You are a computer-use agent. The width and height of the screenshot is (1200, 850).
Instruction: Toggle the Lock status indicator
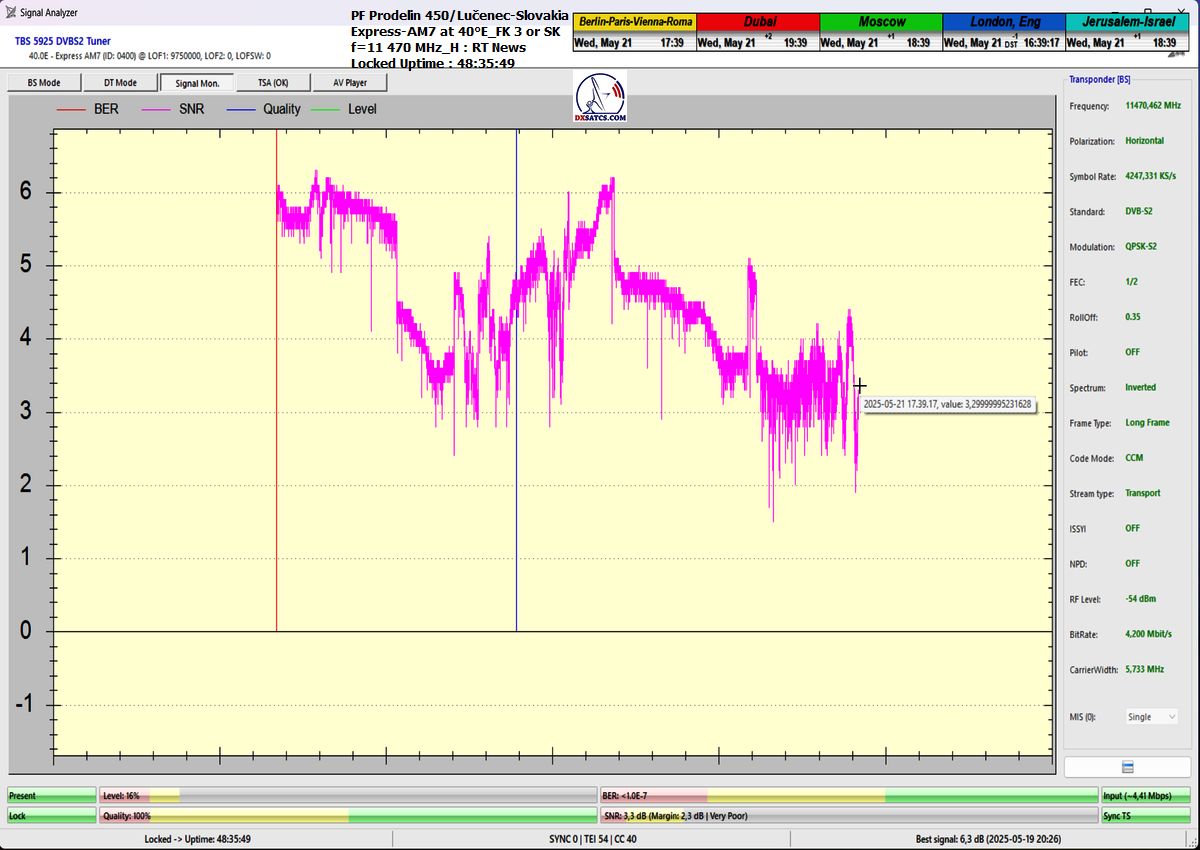point(52,816)
